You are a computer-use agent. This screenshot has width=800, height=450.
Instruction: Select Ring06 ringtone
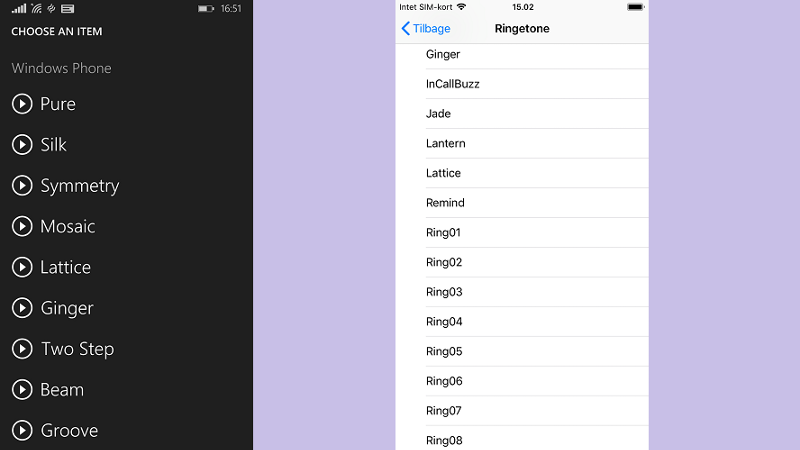[x=522, y=381]
